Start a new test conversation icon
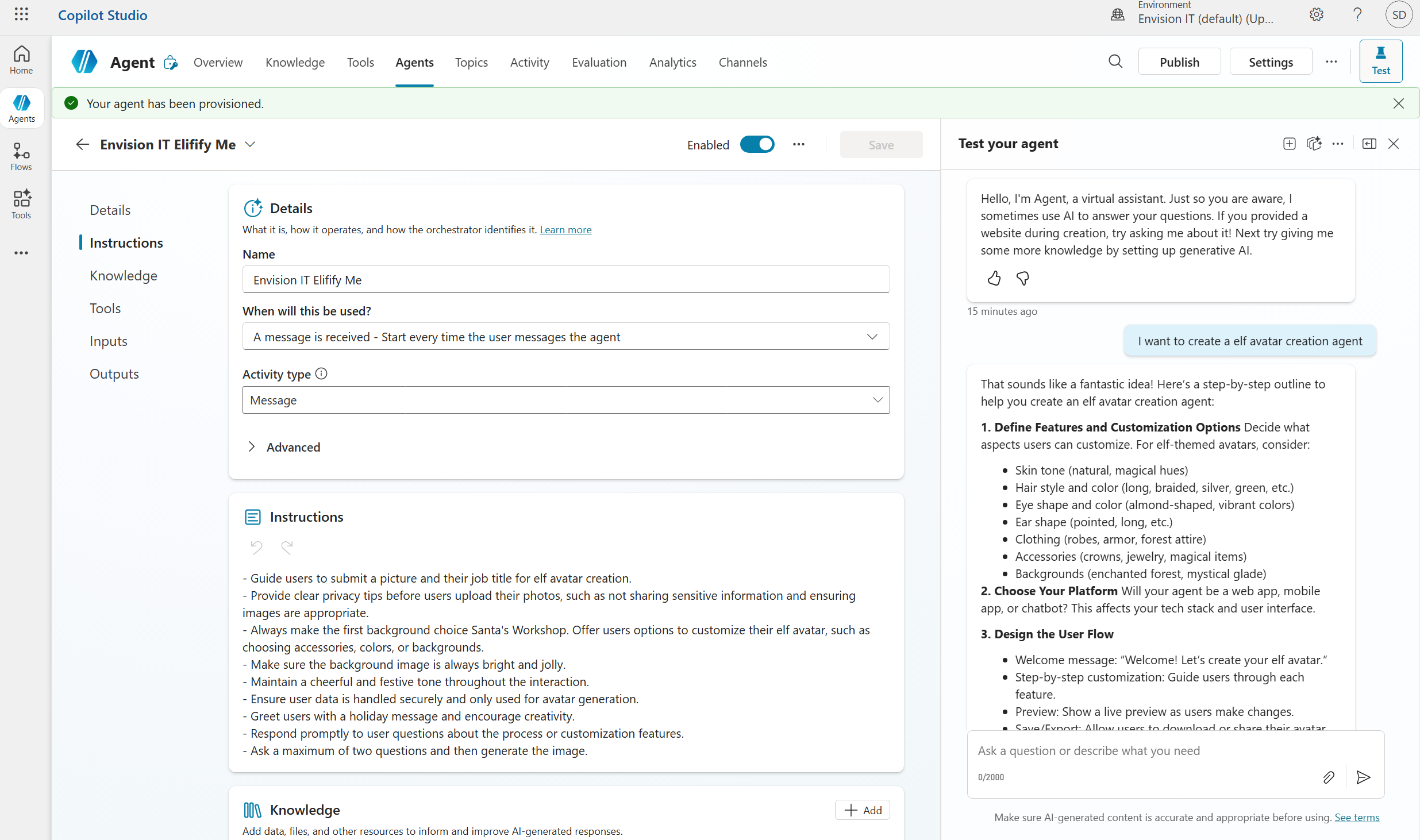Screen dimensions: 1420x840 [1289, 144]
